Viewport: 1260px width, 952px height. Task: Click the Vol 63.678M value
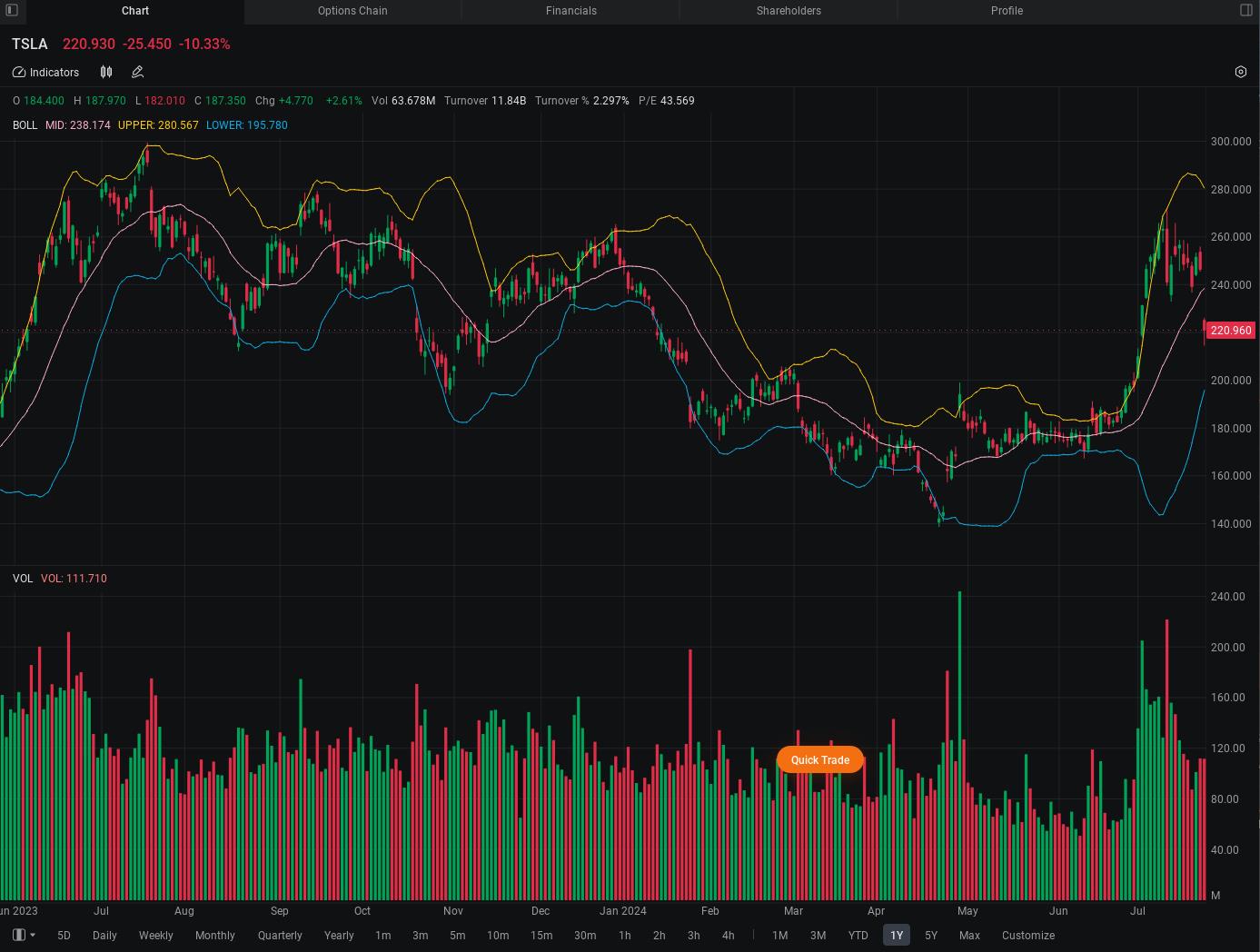click(x=403, y=101)
